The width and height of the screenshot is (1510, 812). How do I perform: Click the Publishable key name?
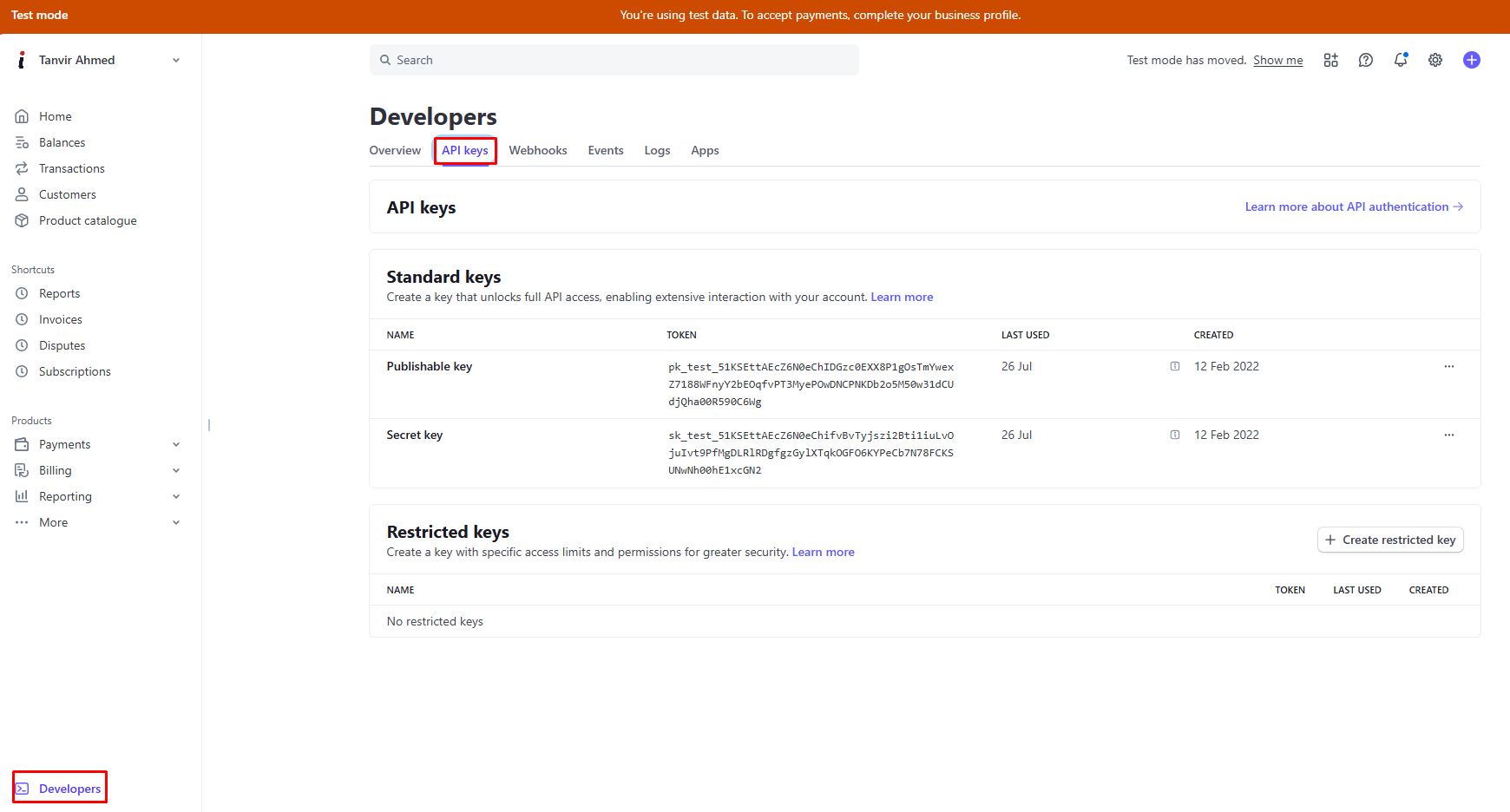point(430,366)
